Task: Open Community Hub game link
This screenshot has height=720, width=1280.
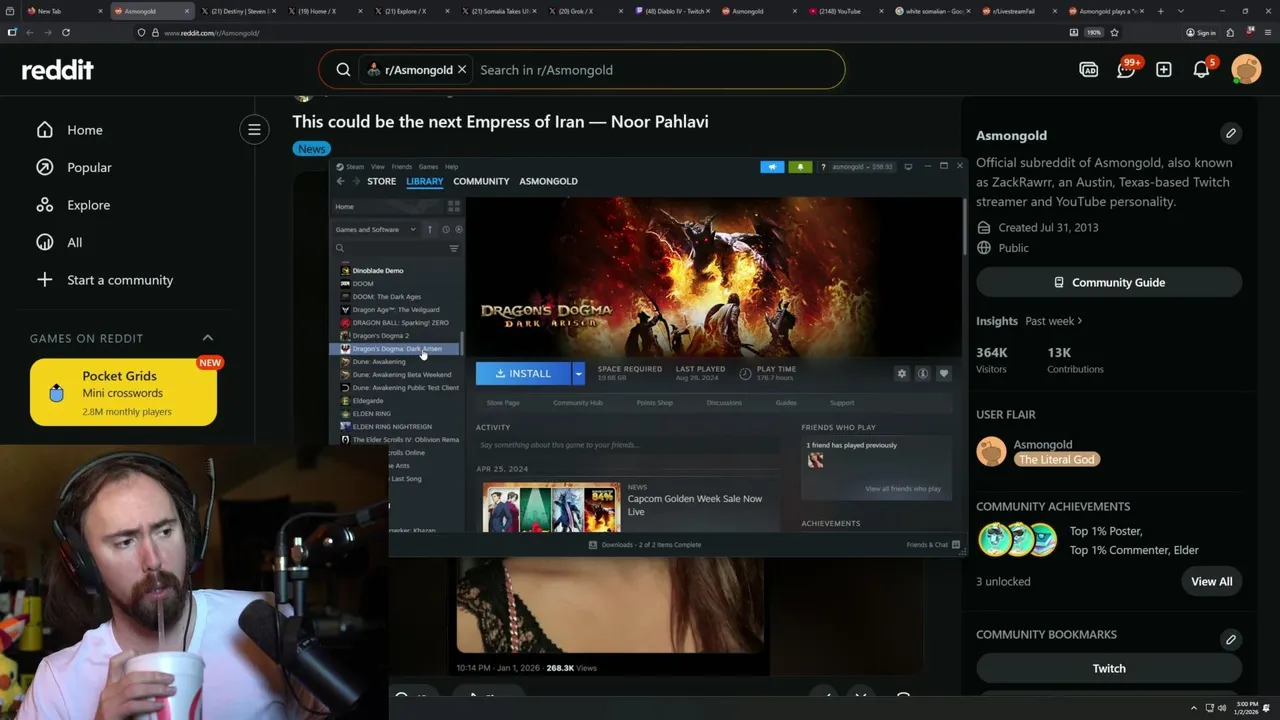Action: (578, 403)
